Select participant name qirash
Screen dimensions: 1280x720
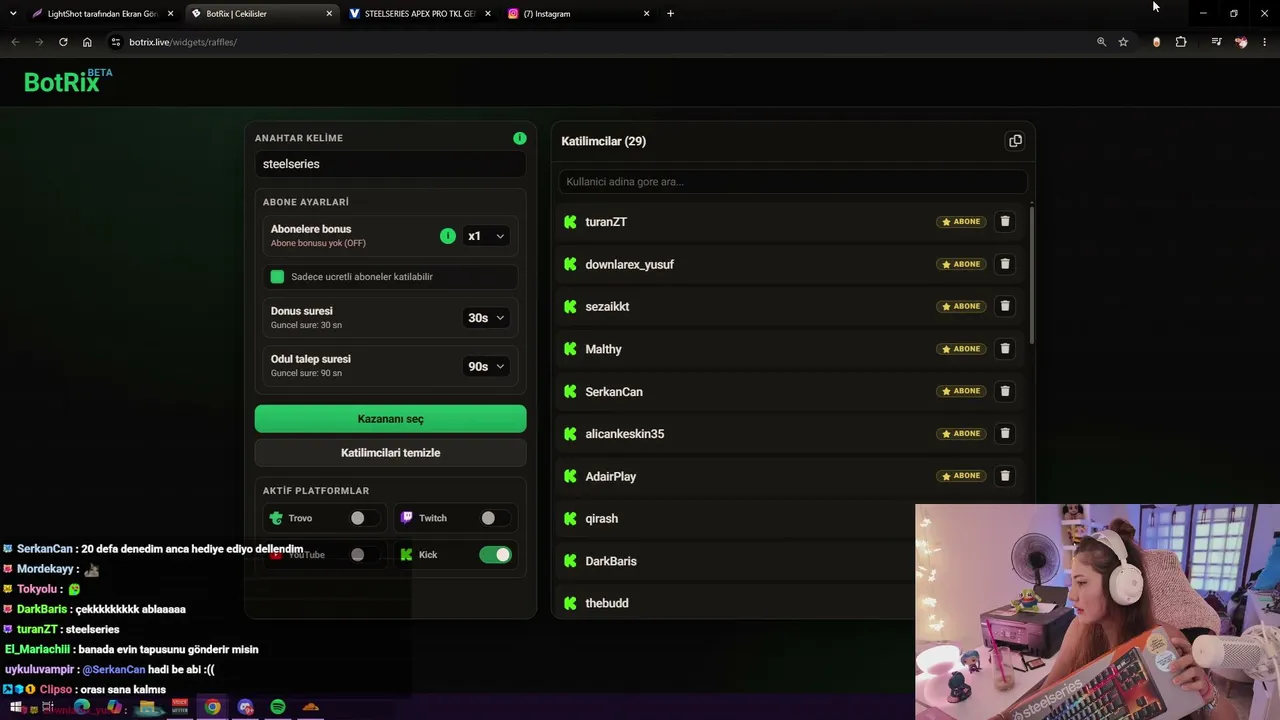coord(602,519)
